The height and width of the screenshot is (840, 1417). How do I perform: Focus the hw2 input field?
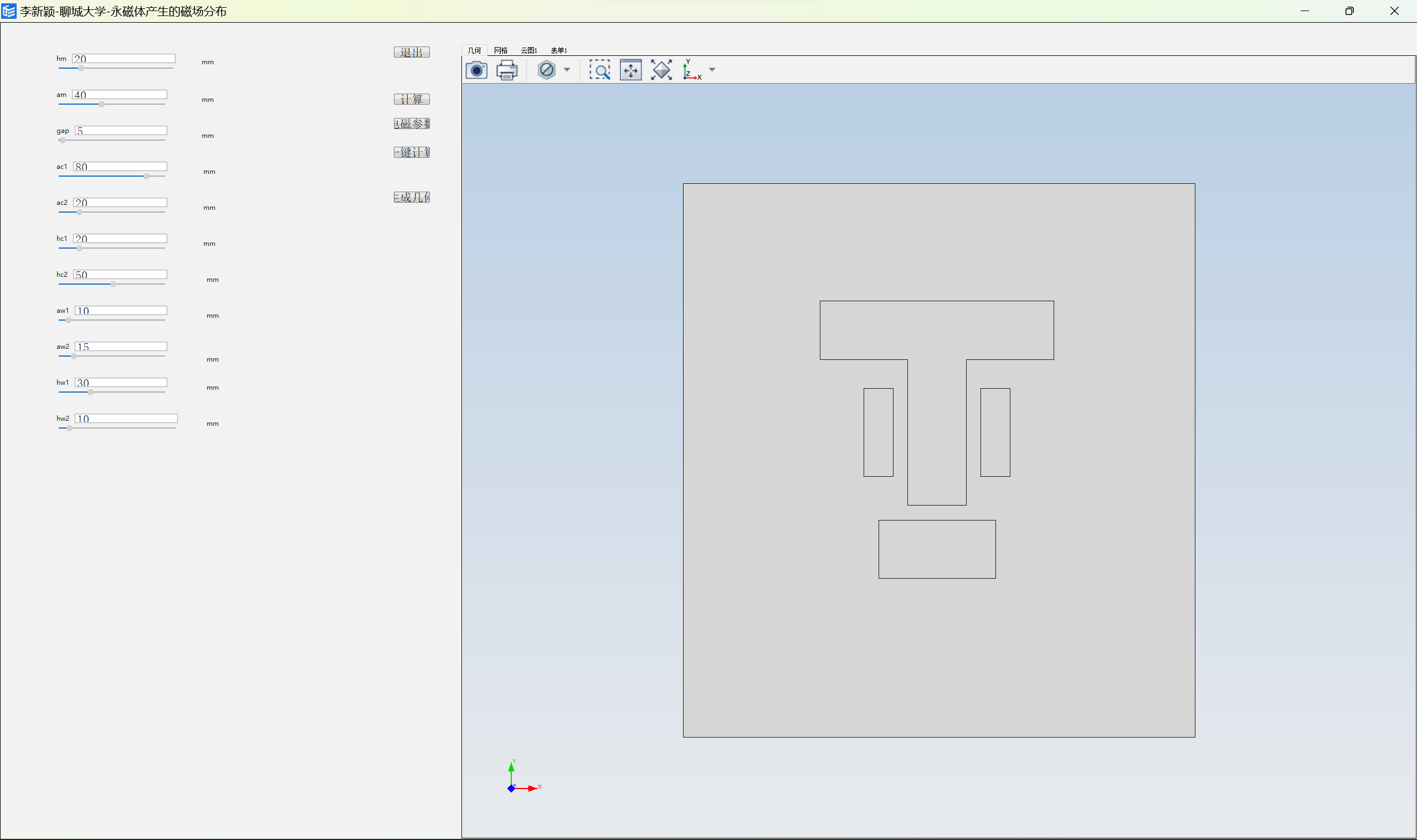pos(126,418)
